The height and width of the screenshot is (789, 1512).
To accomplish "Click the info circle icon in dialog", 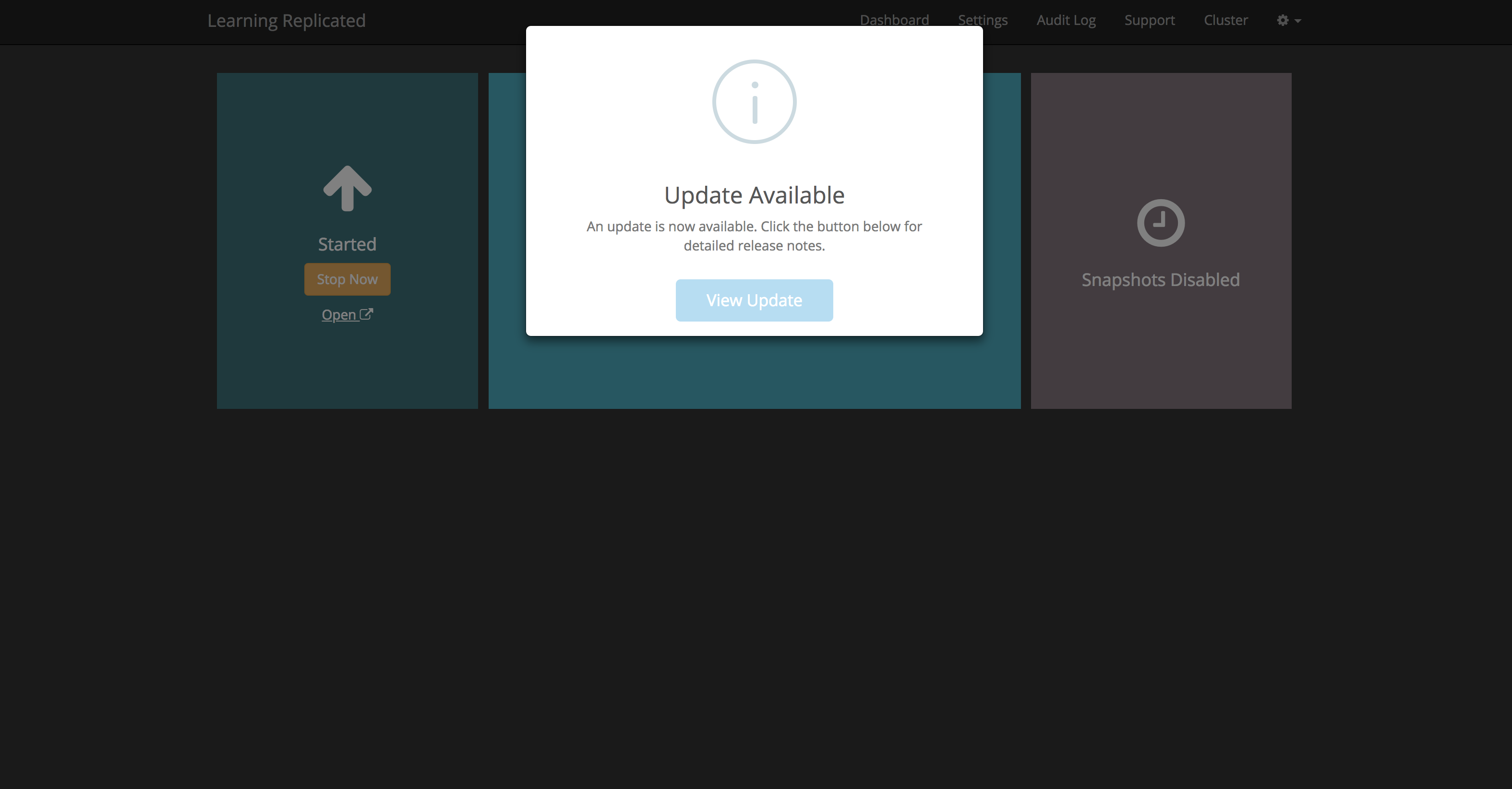I will (754, 102).
